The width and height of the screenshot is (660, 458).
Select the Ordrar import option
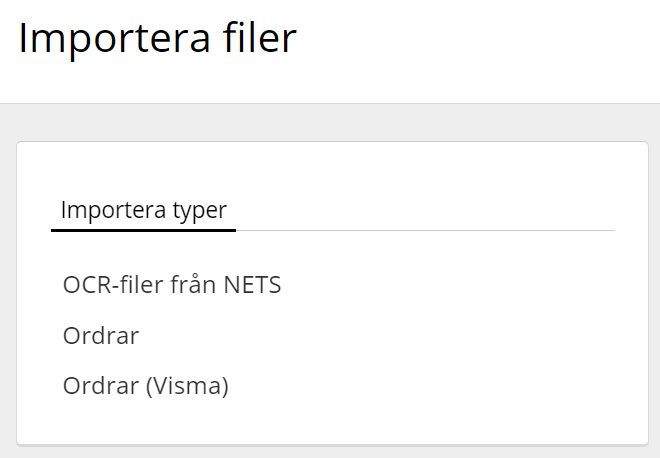pos(100,336)
